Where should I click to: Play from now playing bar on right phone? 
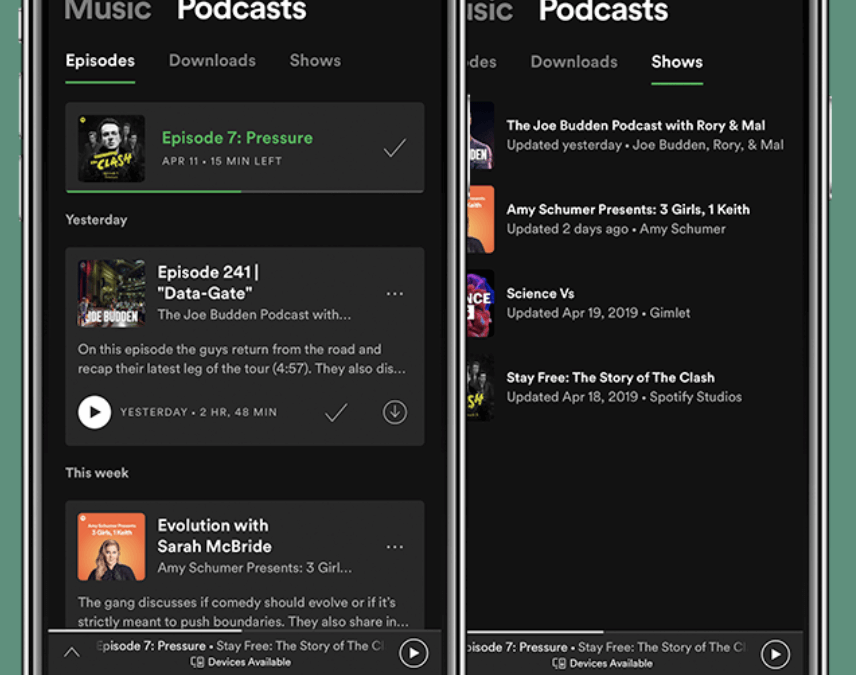776,654
